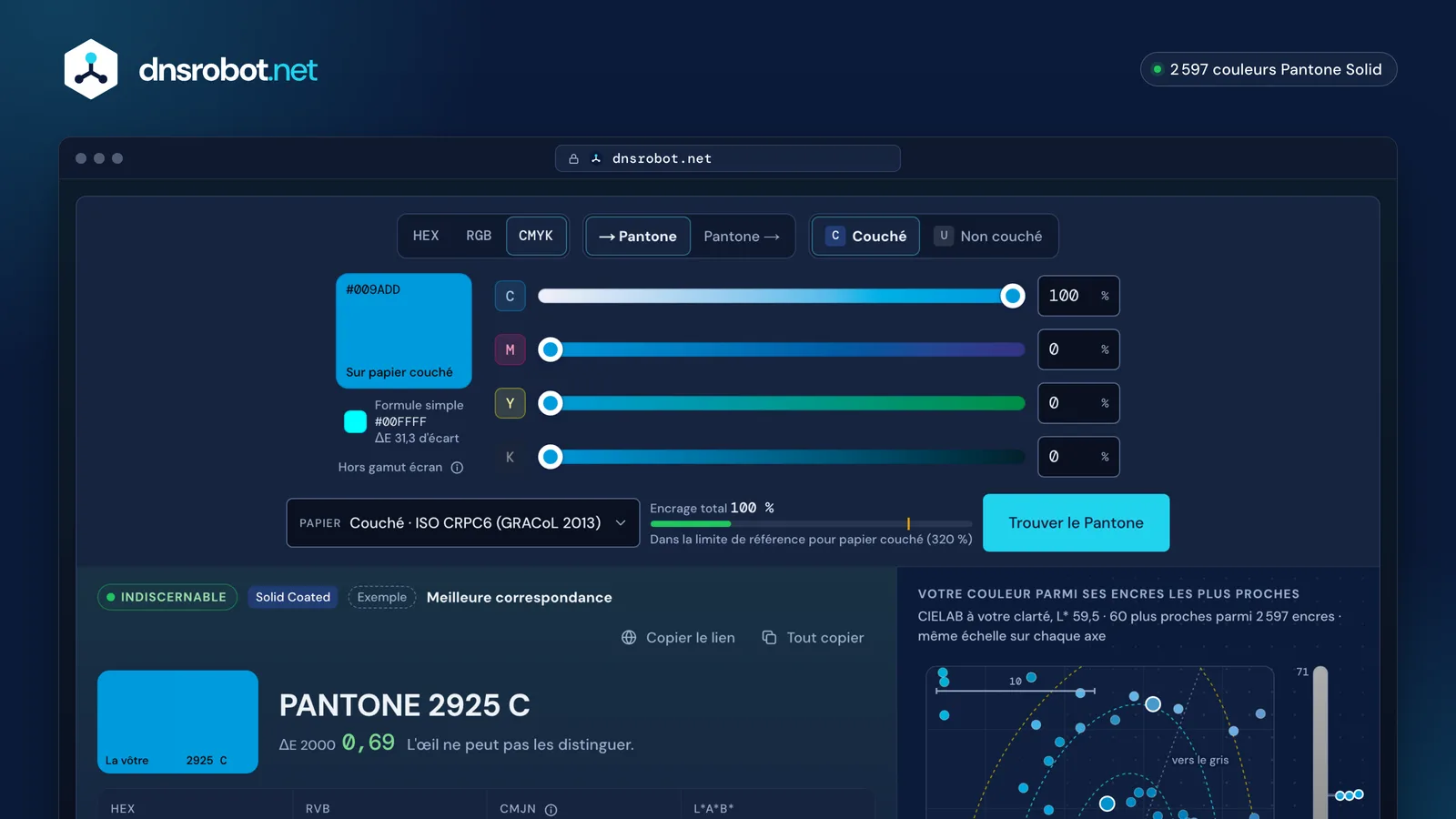
Task: Switch to the HEX input tab
Action: pos(426,236)
